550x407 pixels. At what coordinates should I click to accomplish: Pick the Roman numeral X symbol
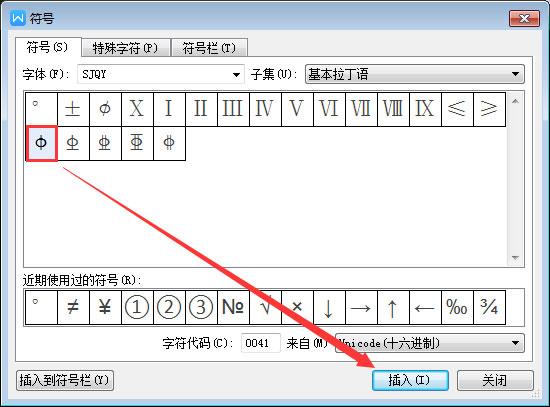click(x=137, y=109)
